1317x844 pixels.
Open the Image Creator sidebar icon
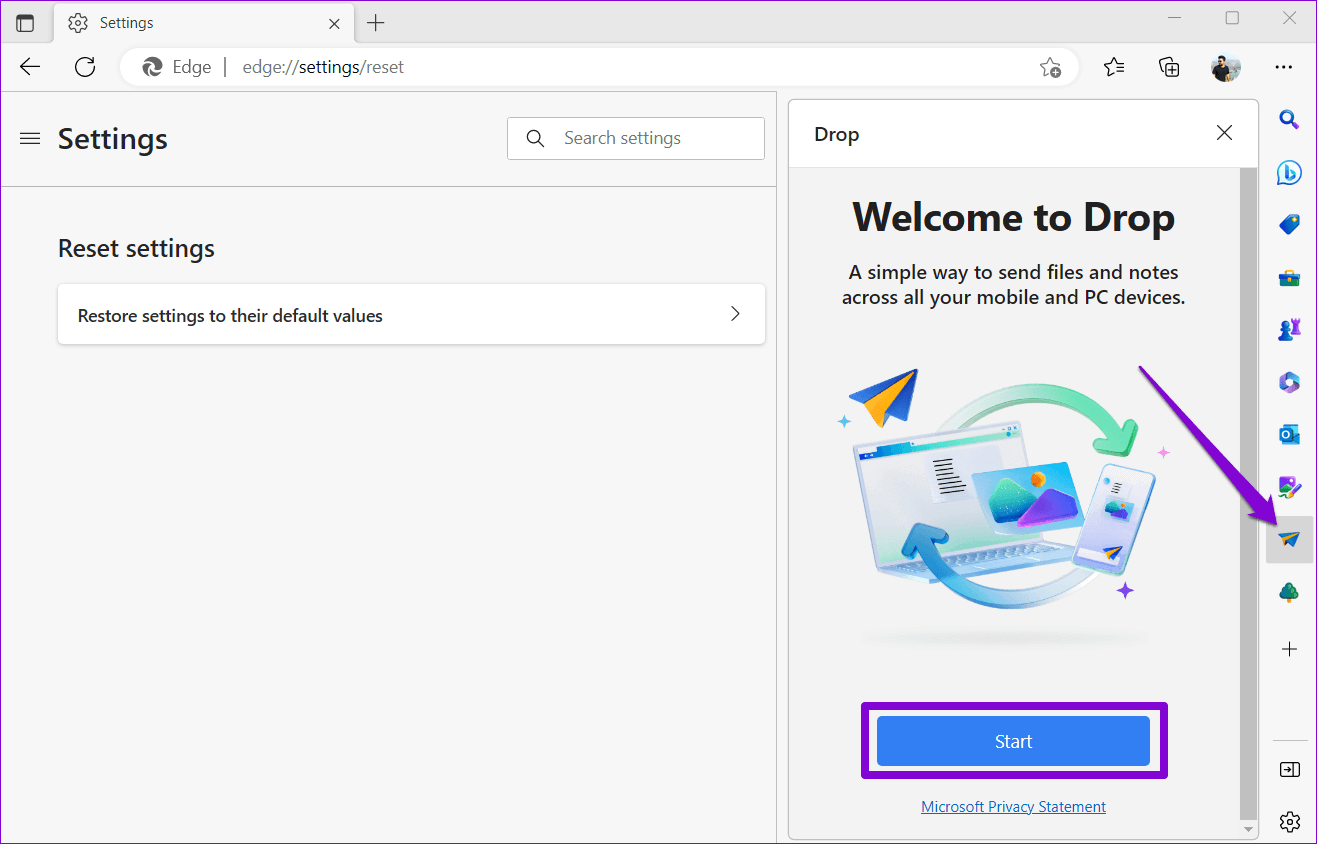click(x=1289, y=487)
